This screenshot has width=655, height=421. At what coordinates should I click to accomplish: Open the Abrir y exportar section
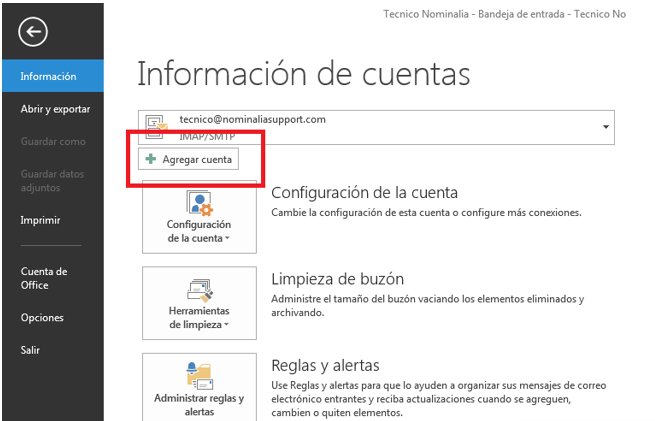[55, 109]
